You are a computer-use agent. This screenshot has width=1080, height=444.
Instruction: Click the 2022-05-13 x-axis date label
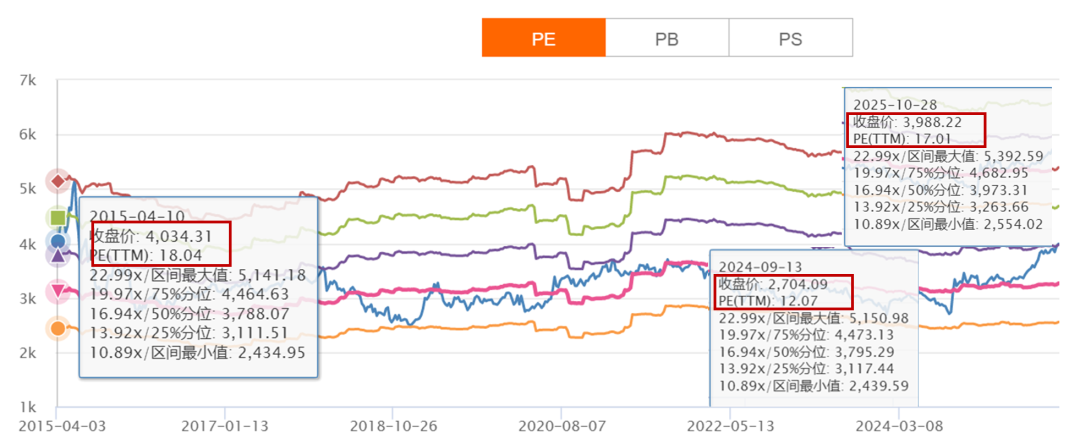coord(731,424)
